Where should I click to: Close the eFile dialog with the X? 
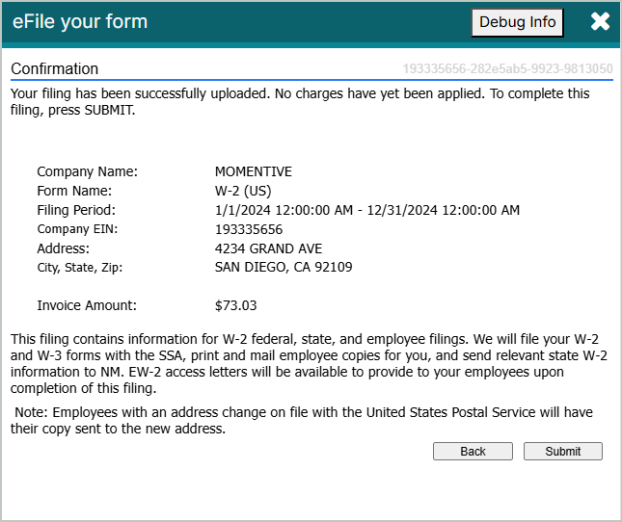point(600,22)
